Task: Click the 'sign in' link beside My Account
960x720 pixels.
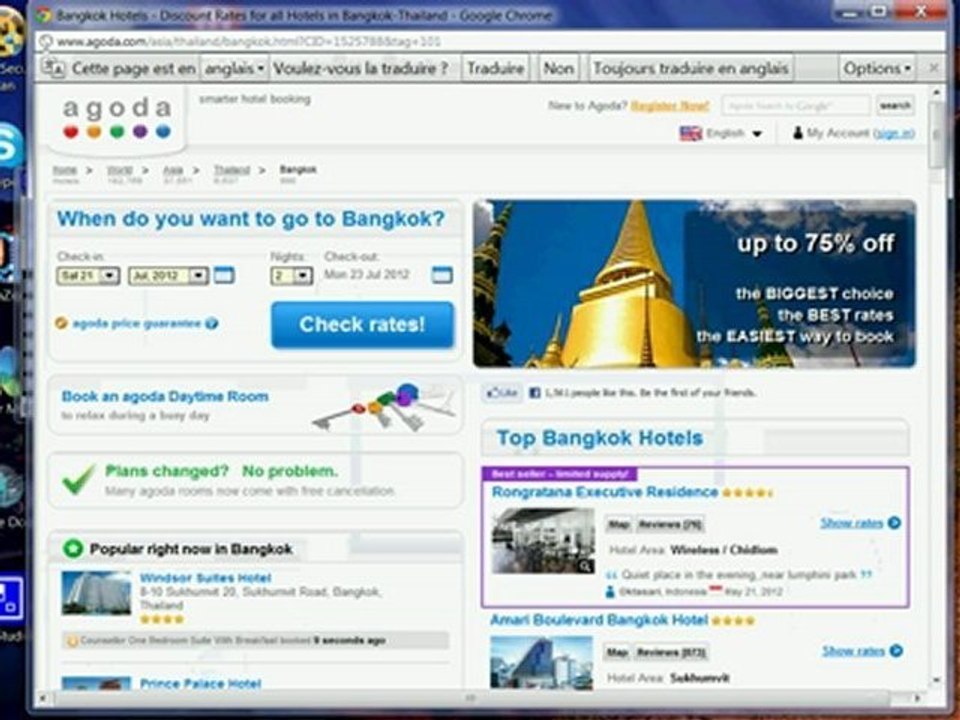Action: point(894,133)
